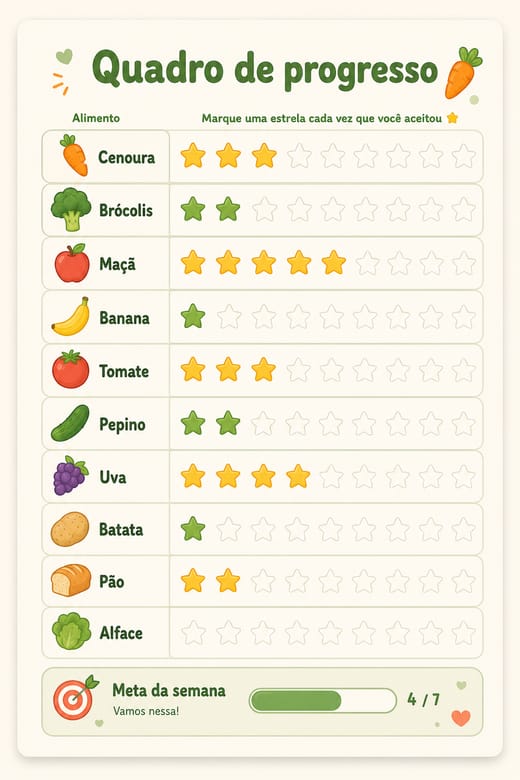Click the carrot icon in Cenoura row
Screen dimensions: 520x780
point(74,155)
